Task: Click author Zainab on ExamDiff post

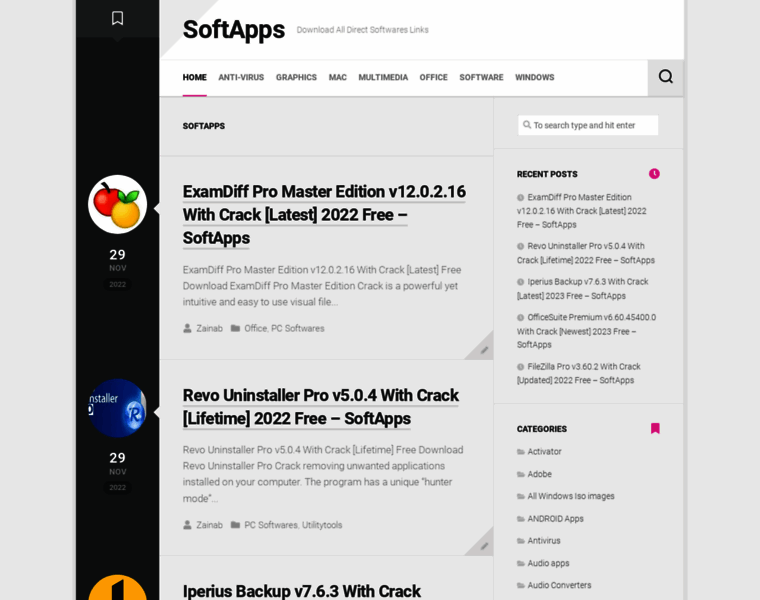Action: point(209,329)
